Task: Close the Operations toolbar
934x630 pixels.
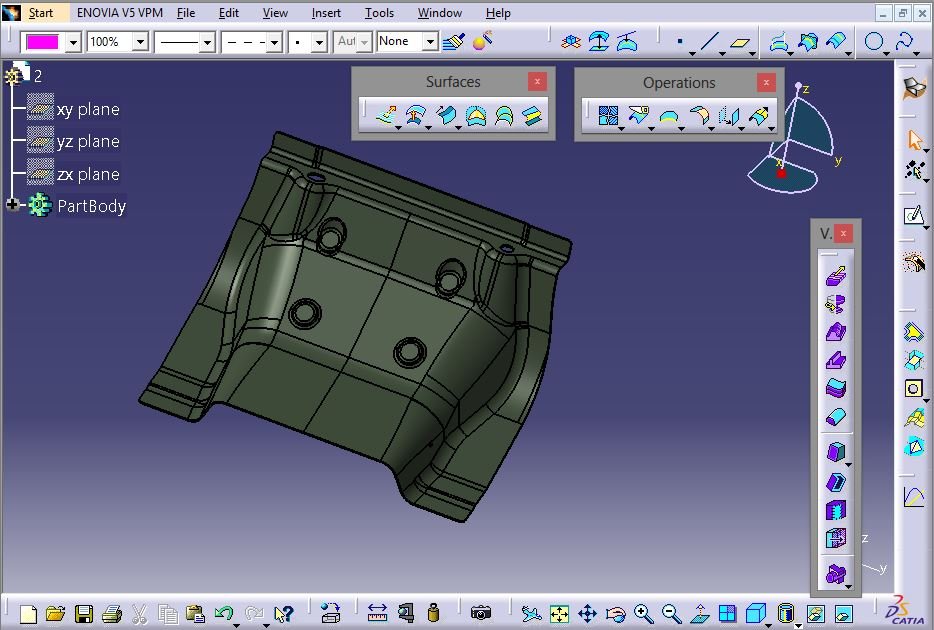Action: click(766, 83)
